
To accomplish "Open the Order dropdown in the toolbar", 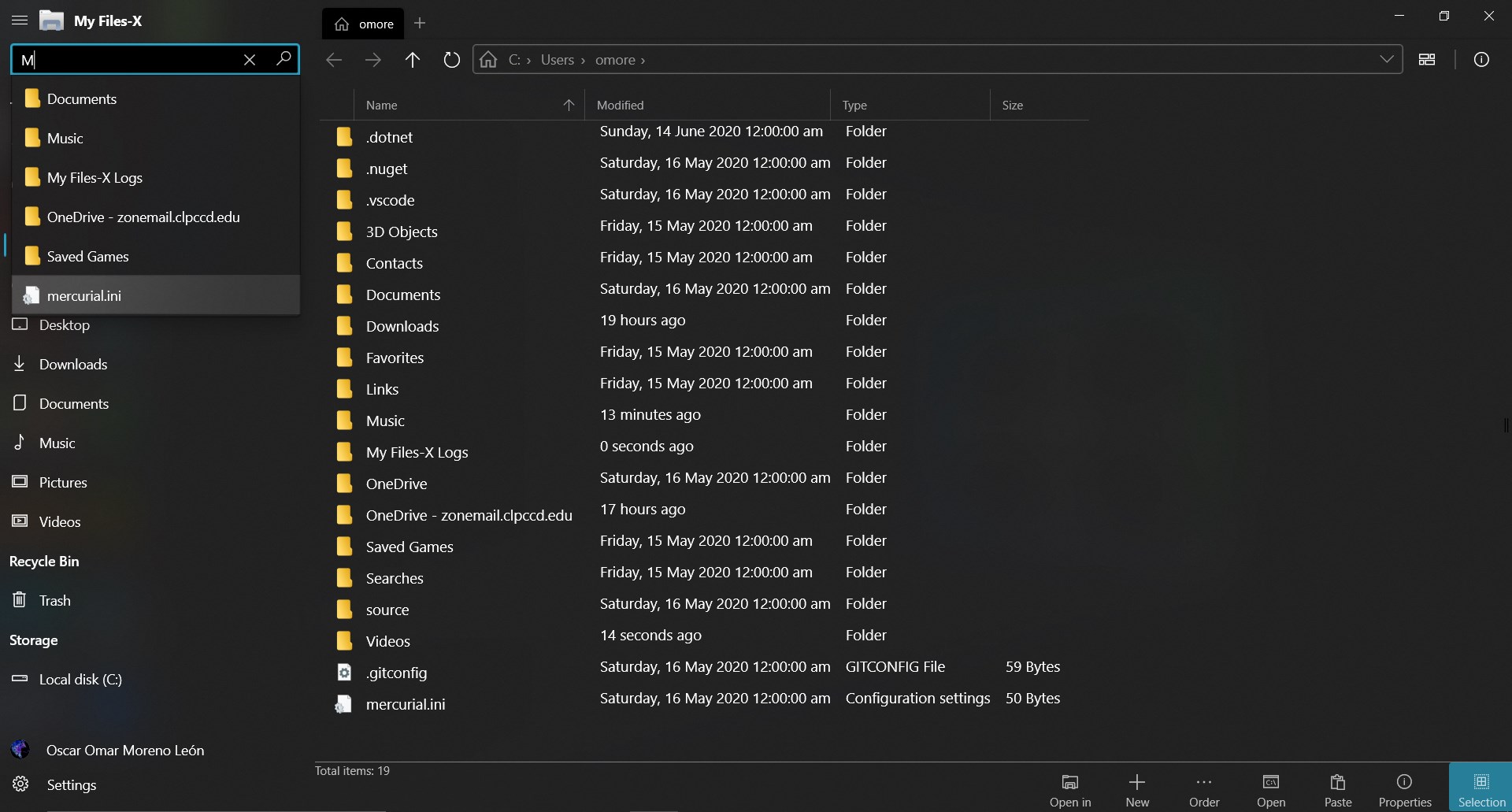I will pyautogui.click(x=1204, y=788).
